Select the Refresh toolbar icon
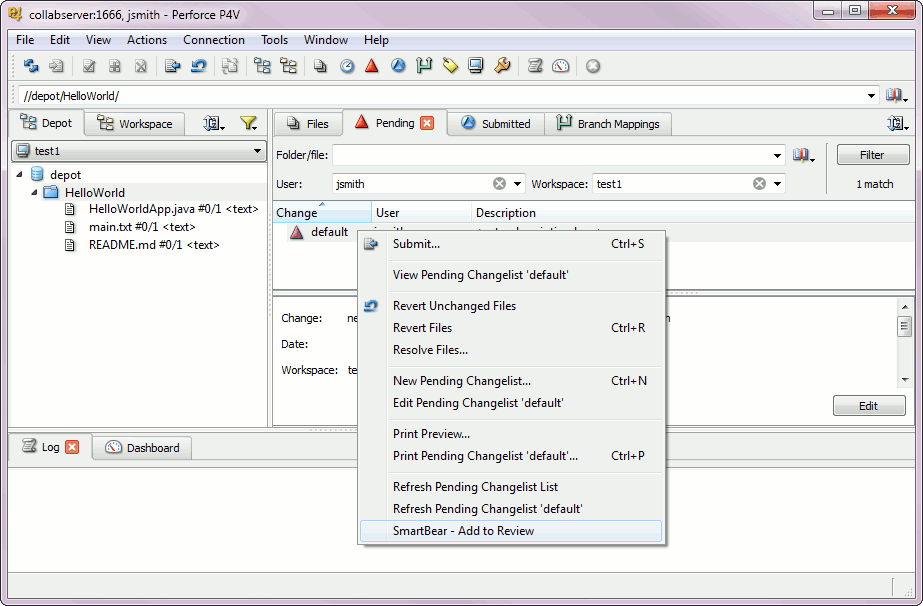923x606 pixels. 30,65
